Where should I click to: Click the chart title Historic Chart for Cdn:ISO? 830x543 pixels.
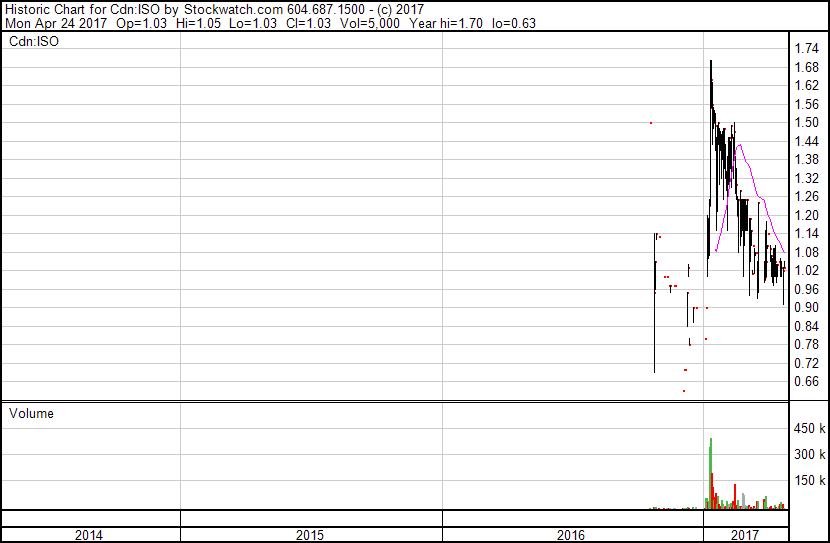click(82, 10)
